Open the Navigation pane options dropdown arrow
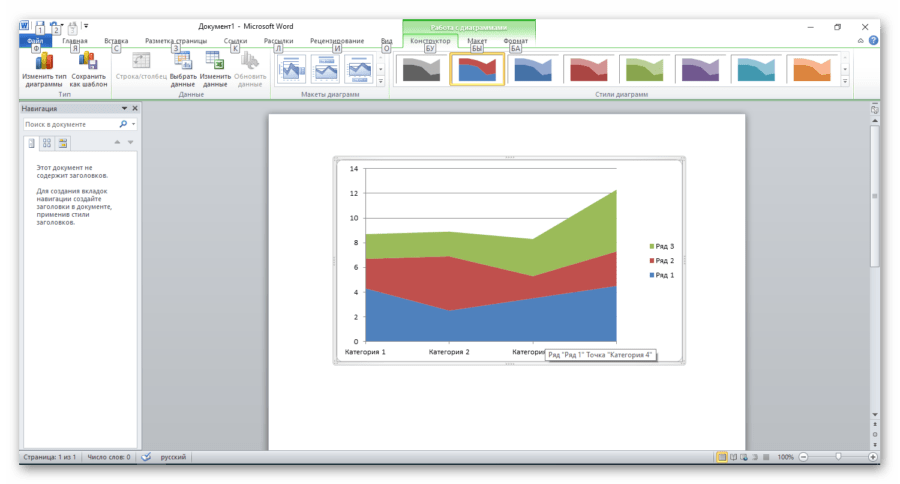This screenshot has height=484, width=900. [x=124, y=108]
